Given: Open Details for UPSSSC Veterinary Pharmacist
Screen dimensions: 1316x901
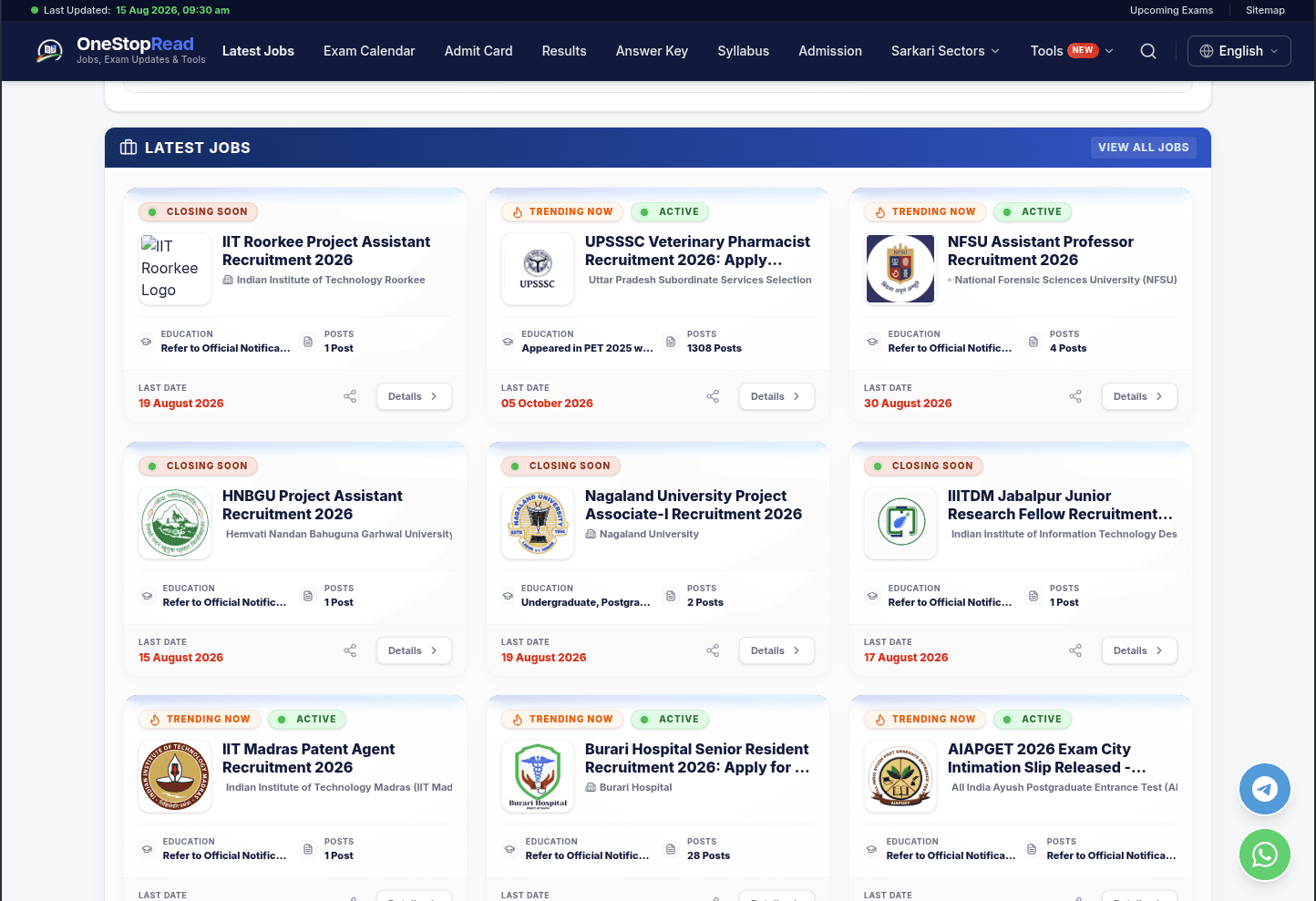Looking at the screenshot, I should [776, 396].
